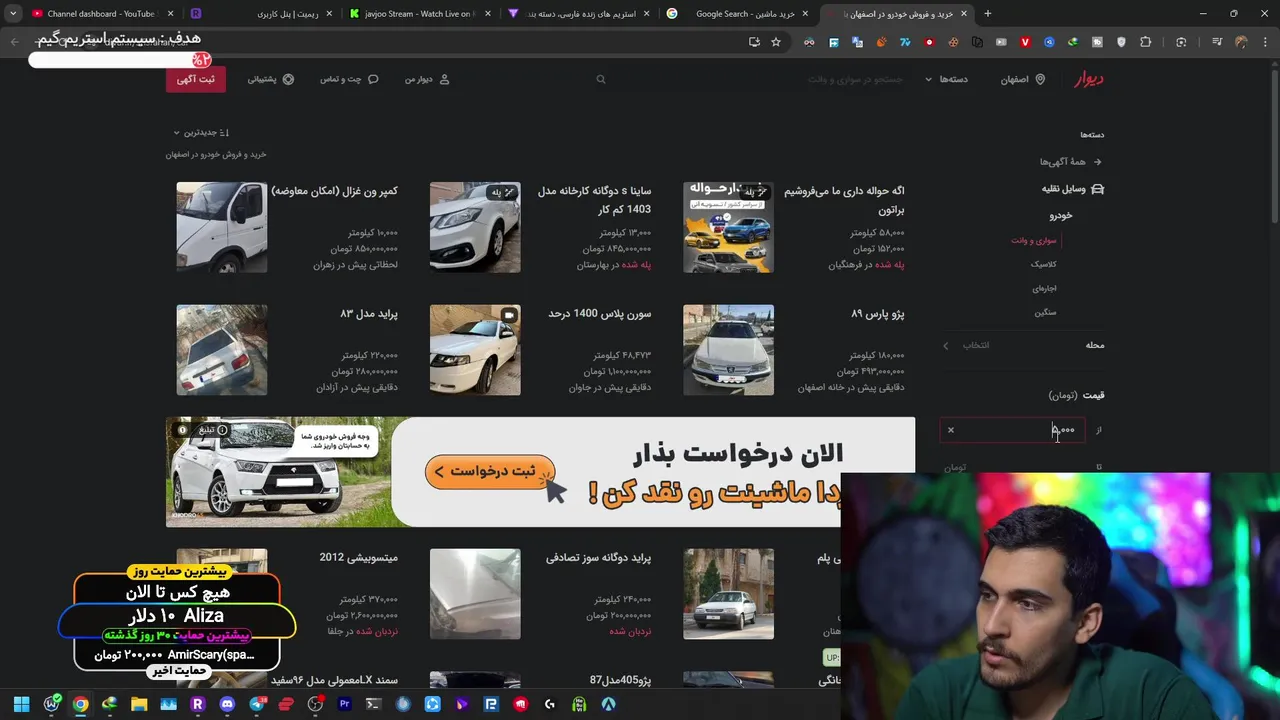This screenshot has height=720, width=1280.
Task: Click the search magnifier icon
Action: click(601, 79)
